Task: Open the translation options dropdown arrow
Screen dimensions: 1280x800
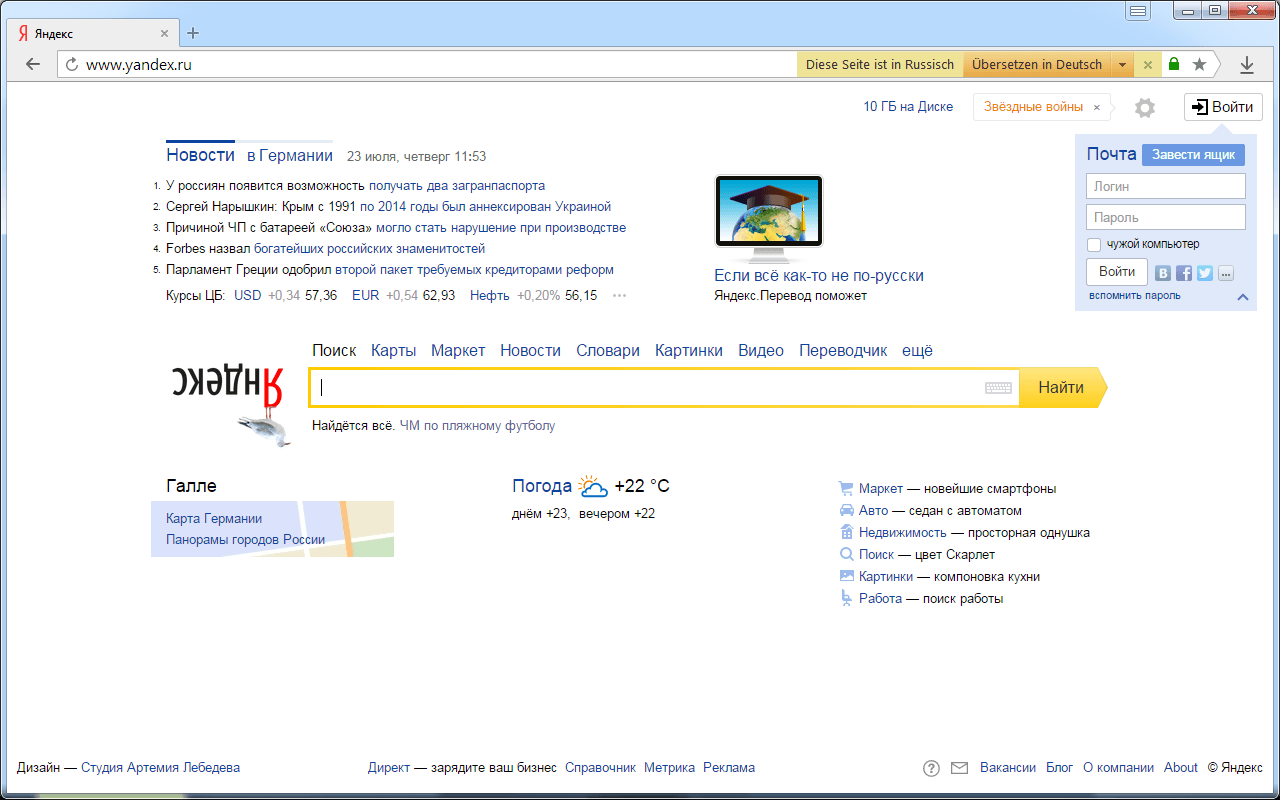Action: (1123, 65)
